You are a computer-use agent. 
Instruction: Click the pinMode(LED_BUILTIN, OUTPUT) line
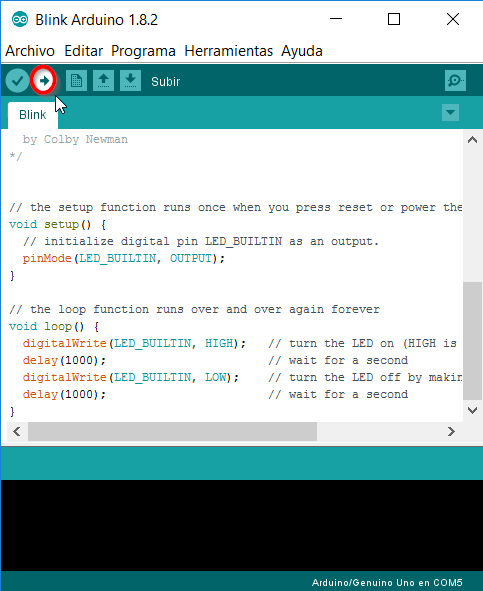tap(124, 259)
